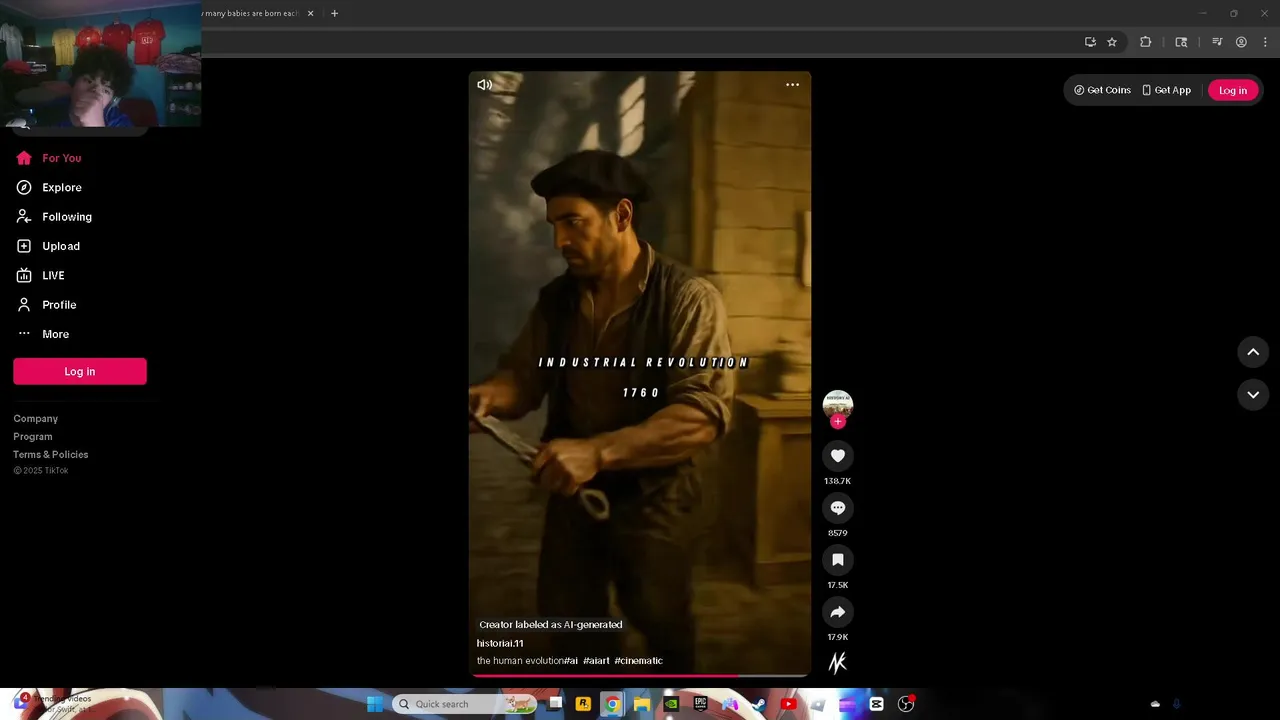Open comments via the speech bubble icon
1280x720 pixels.
(838, 508)
